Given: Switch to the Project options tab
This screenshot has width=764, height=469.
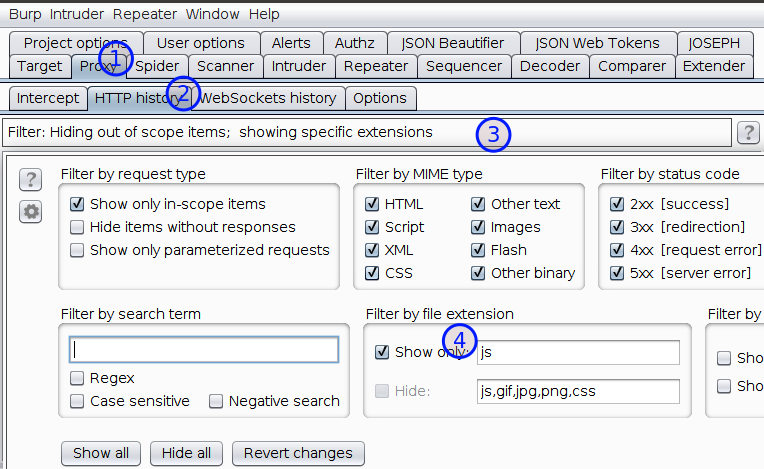Looking at the screenshot, I should (76, 43).
